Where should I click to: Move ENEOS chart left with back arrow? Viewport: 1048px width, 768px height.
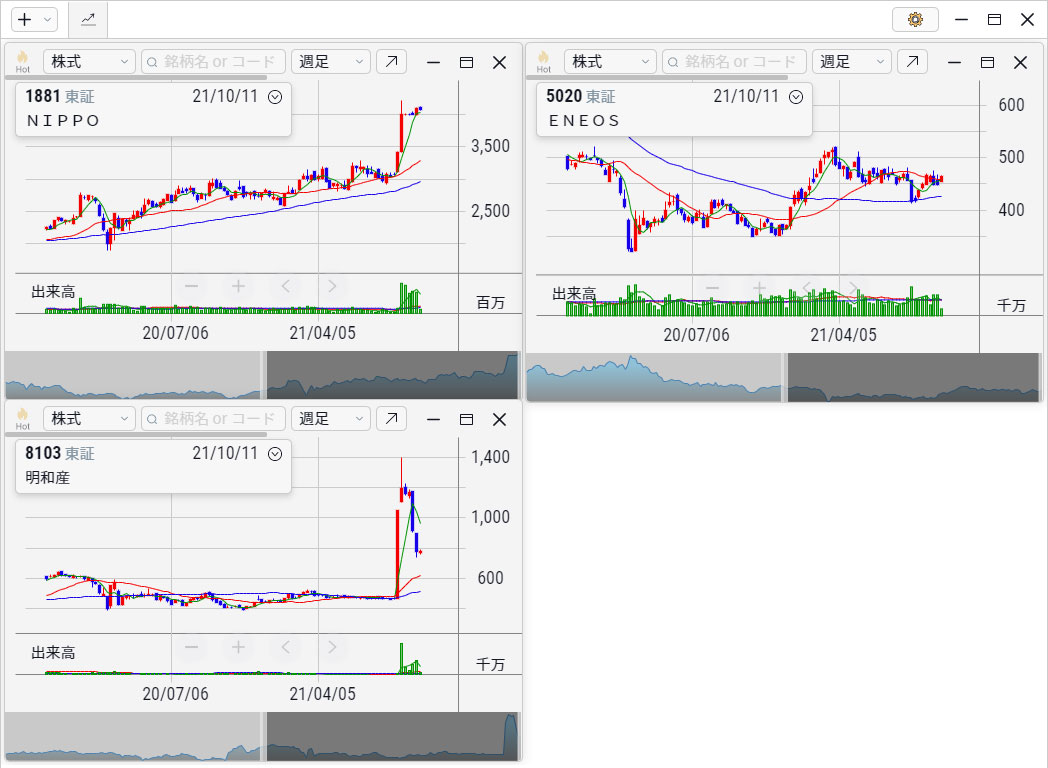807,288
